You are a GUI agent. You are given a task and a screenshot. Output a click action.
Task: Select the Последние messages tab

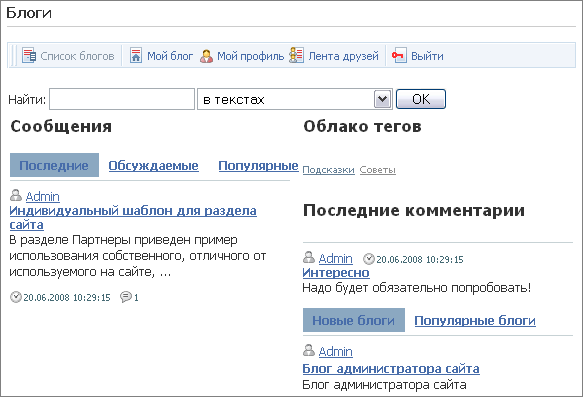coord(54,165)
